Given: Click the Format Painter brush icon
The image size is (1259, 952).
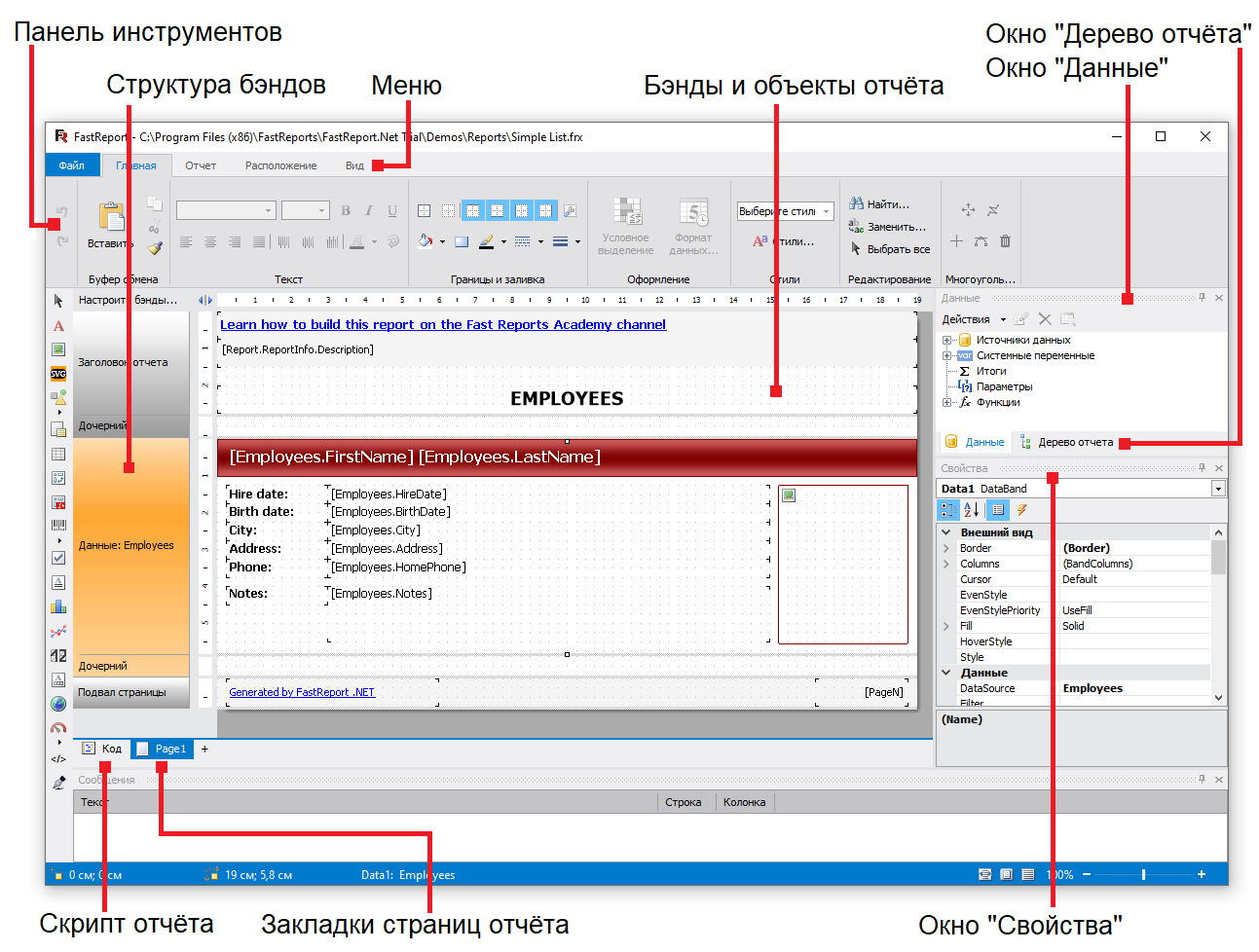Looking at the screenshot, I should coord(155,249).
